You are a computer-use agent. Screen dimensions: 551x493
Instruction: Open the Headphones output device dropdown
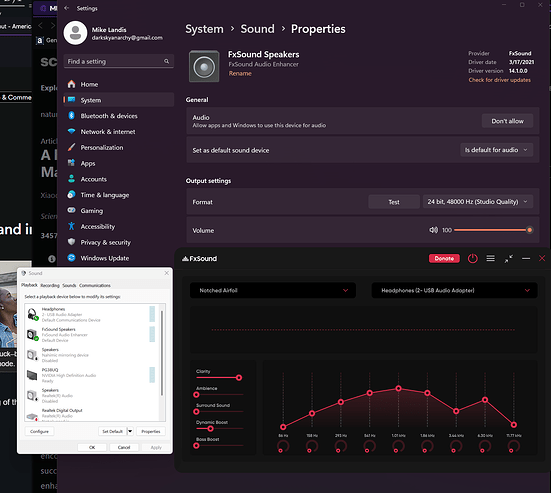click(x=454, y=290)
